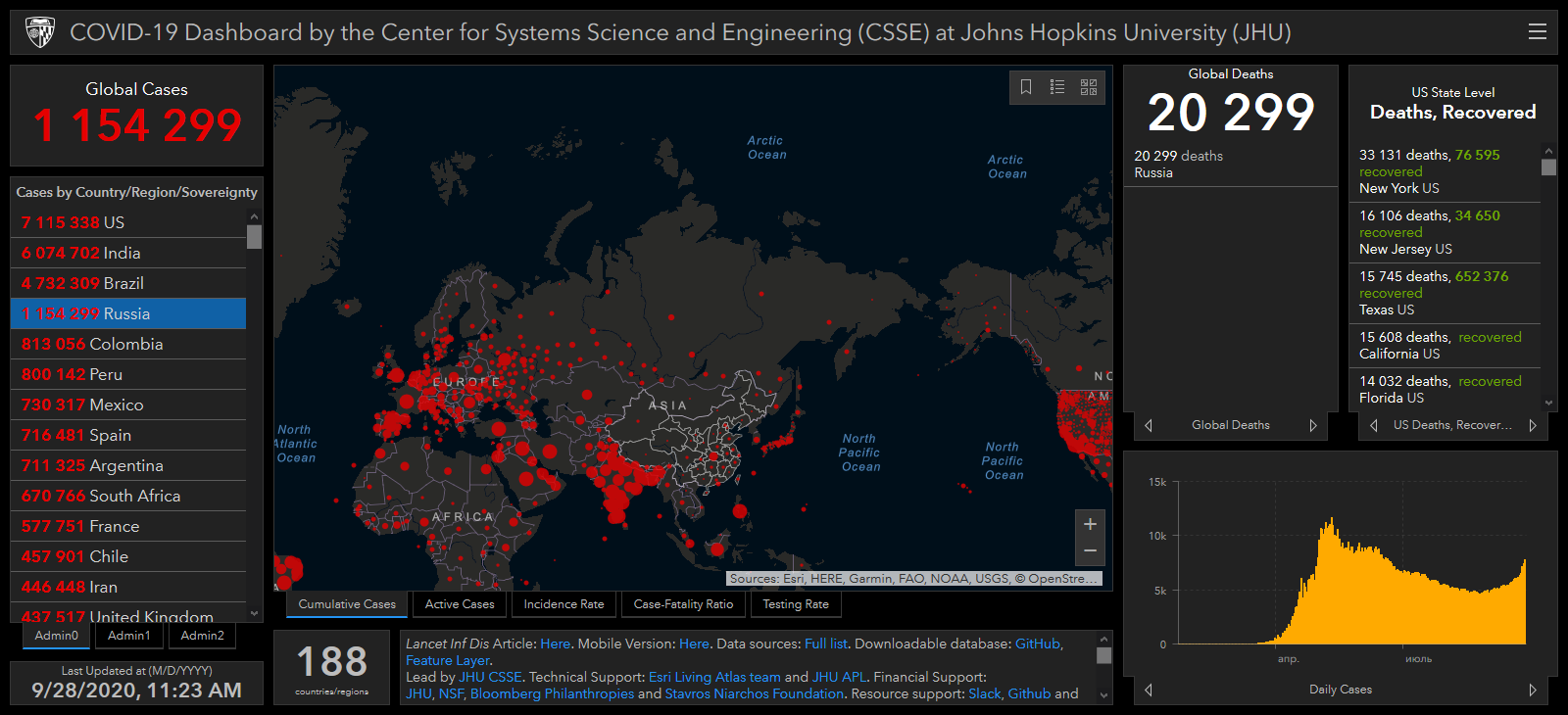
Task: Switch to Incidence Rate tab
Action: click(x=563, y=604)
